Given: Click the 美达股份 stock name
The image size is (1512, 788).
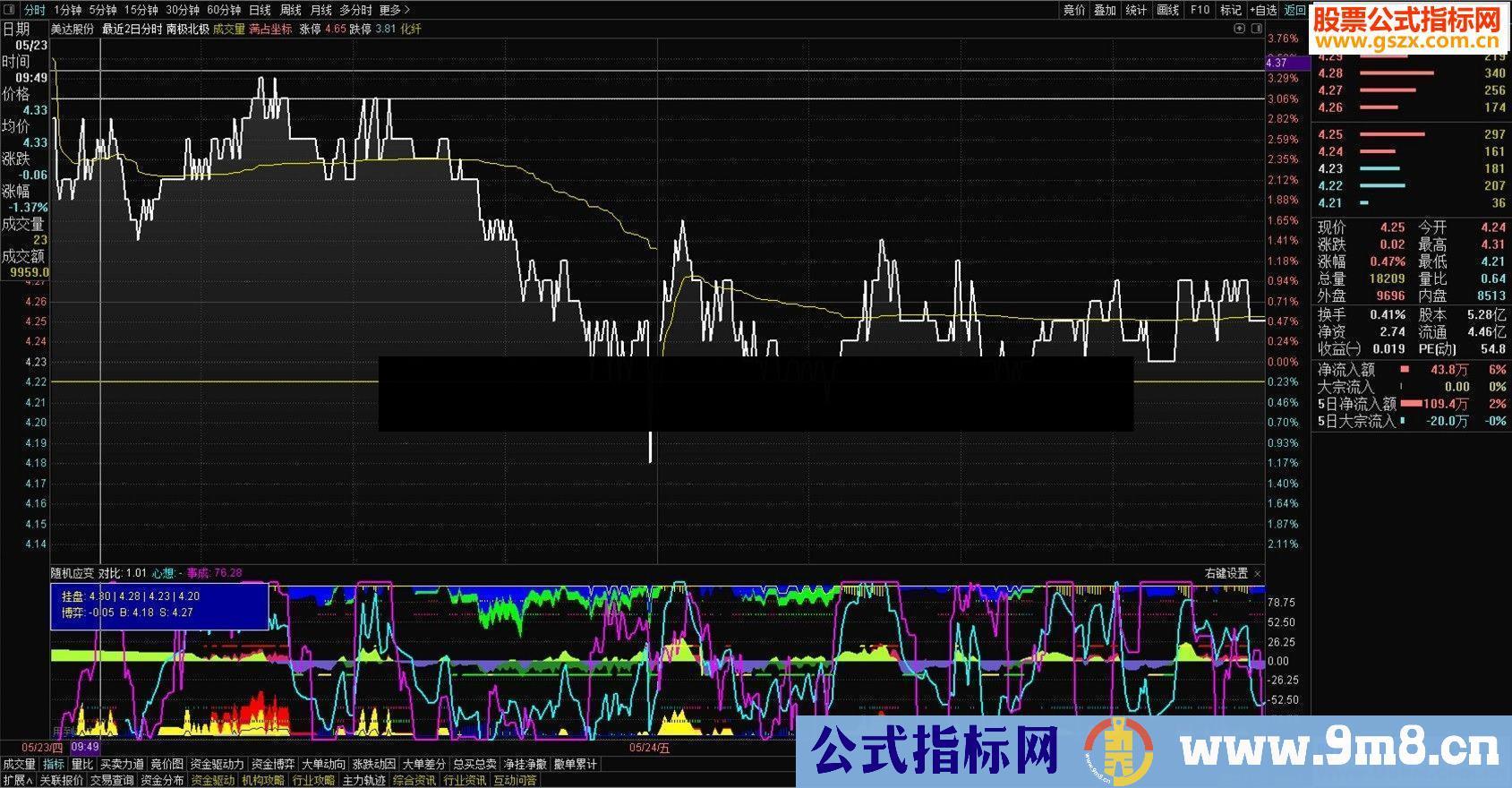Looking at the screenshot, I should tap(73, 29).
